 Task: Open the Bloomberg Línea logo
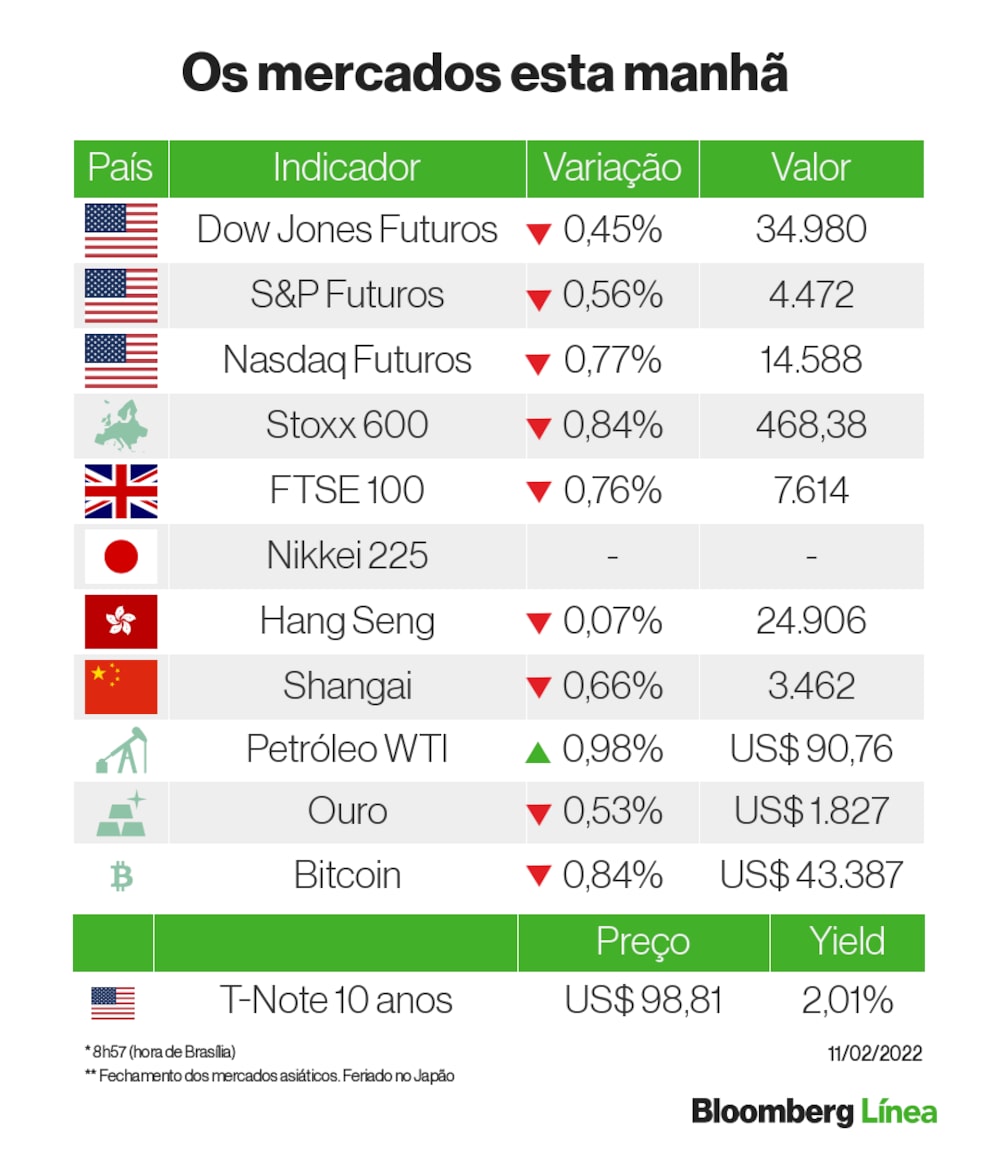tap(814, 1111)
